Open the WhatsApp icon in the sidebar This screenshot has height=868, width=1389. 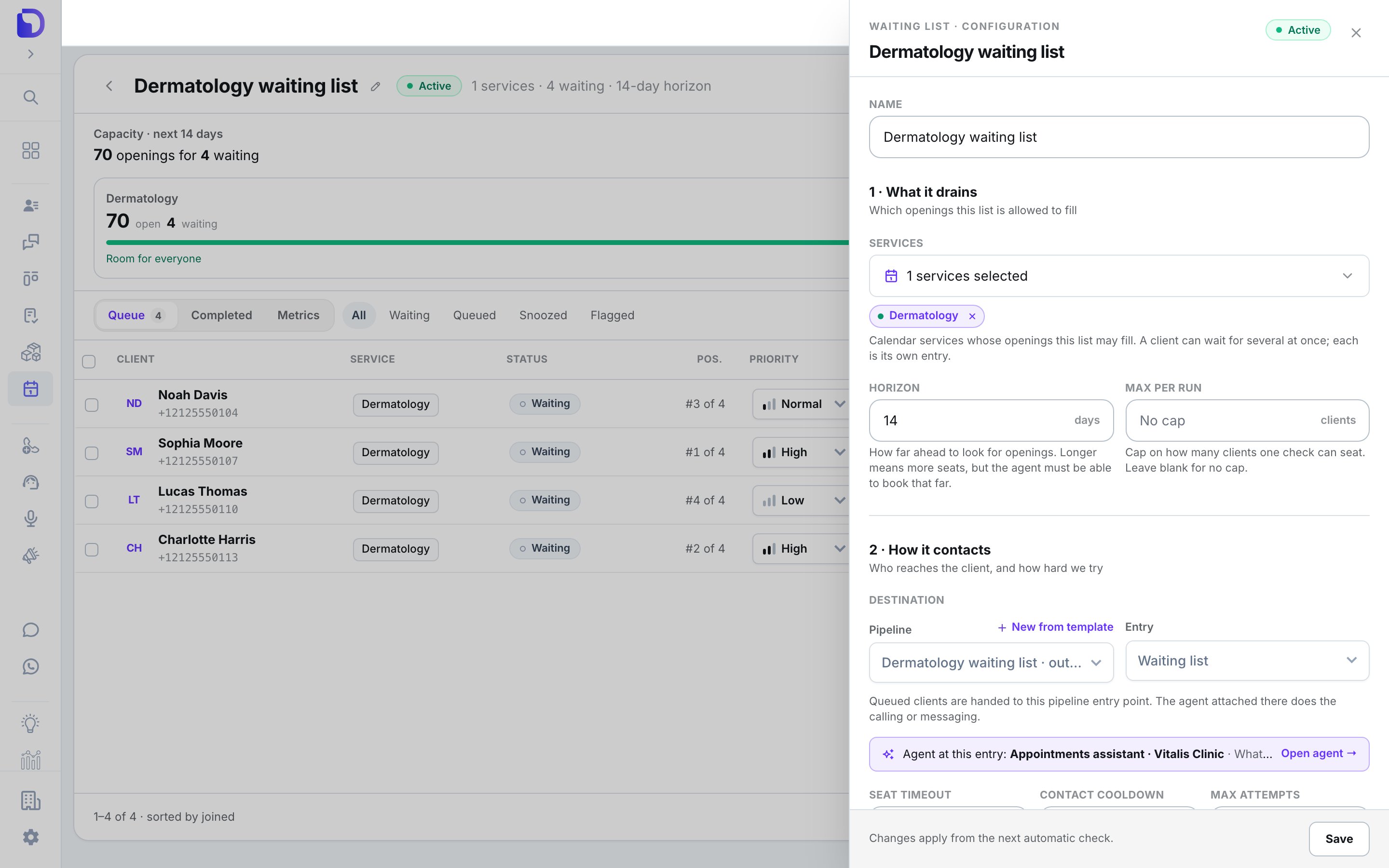click(x=30, y=666)
